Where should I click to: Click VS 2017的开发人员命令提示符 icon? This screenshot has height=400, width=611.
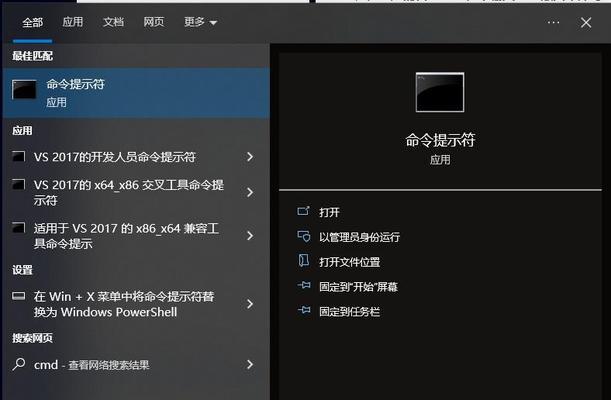click(x=18, y=156)
